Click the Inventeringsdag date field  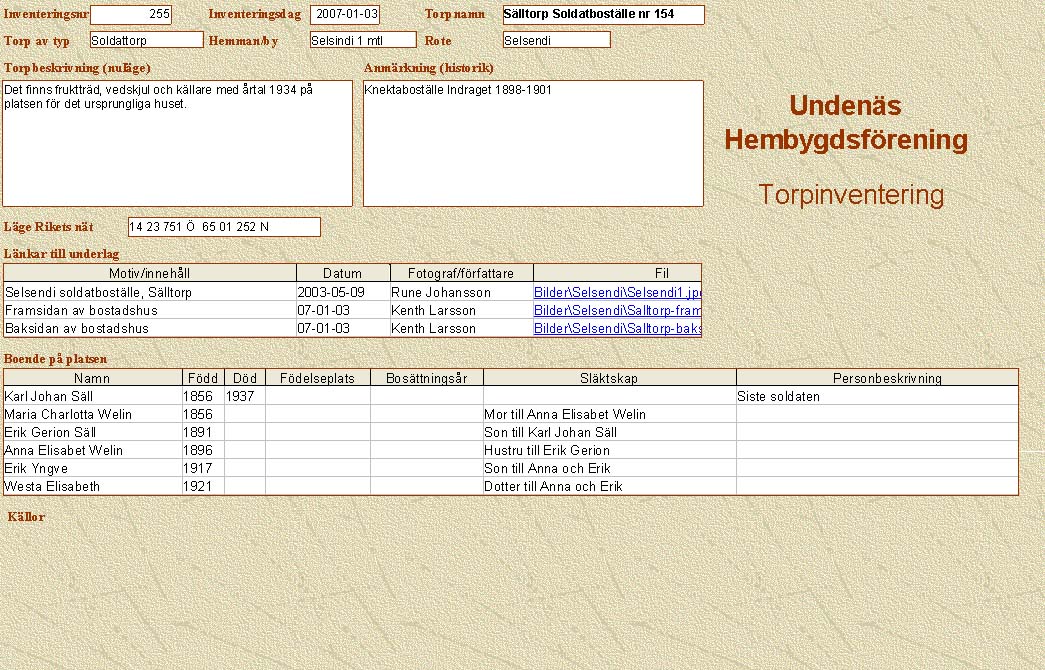345,15
